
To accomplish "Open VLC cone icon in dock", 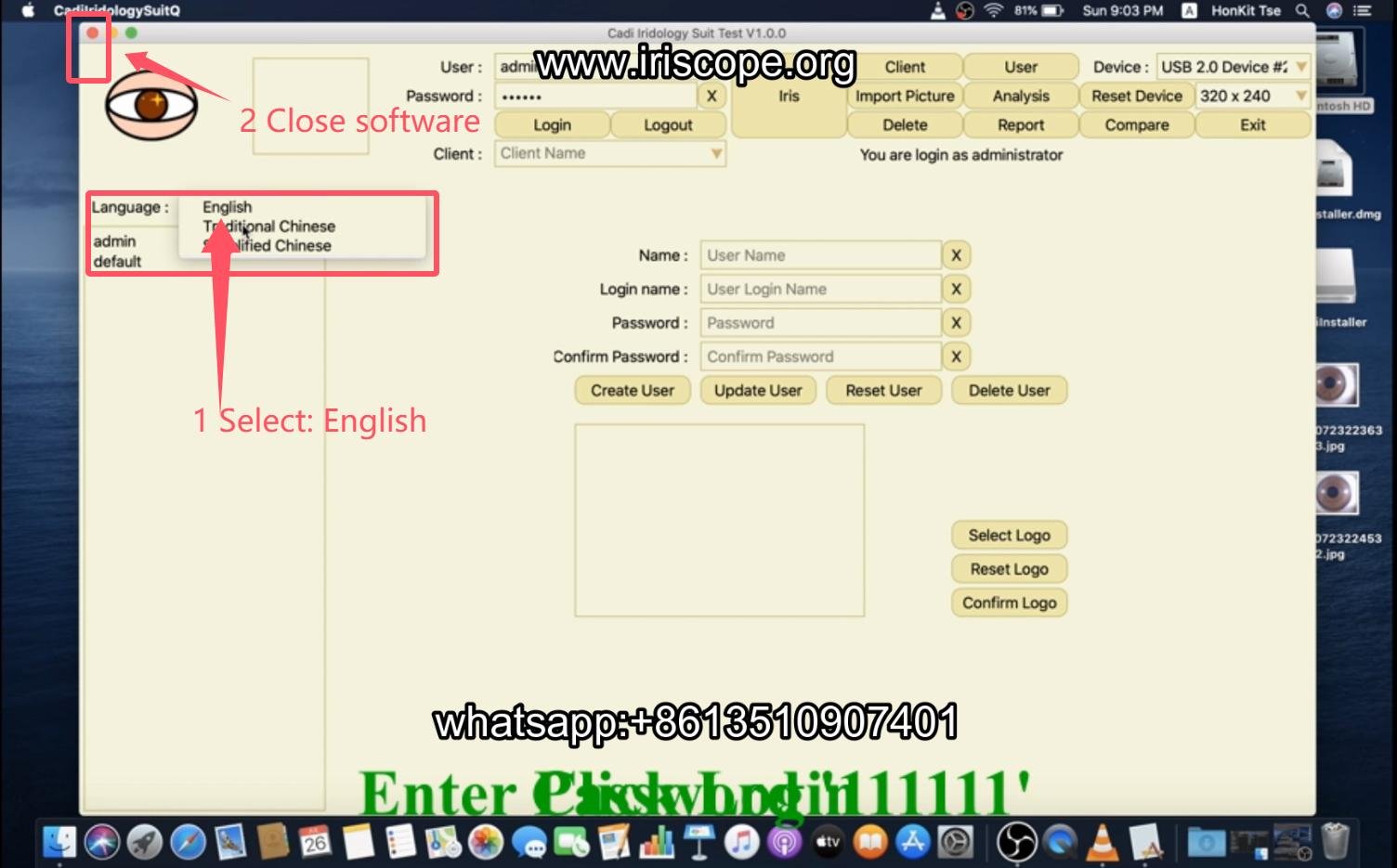I will (x=1103, y=843).
